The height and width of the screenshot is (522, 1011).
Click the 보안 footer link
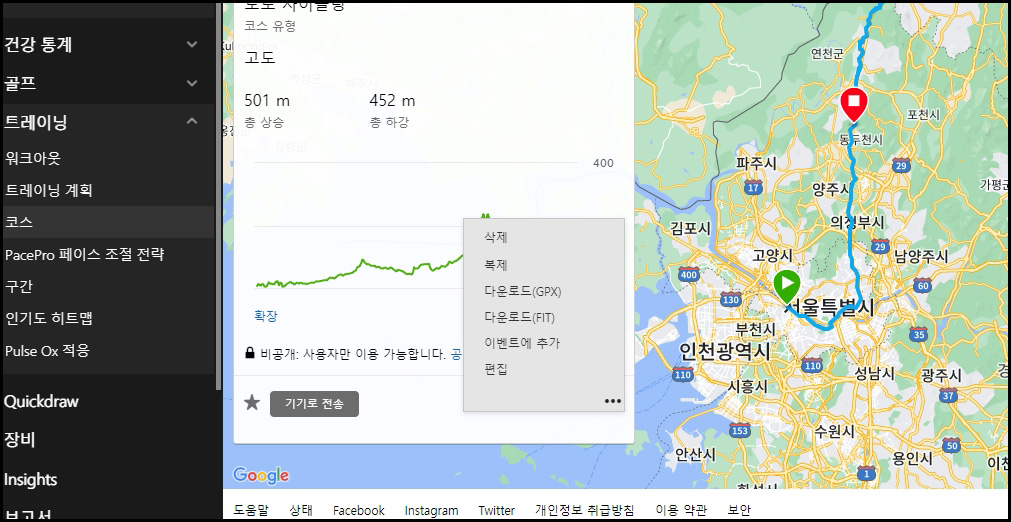point(739,510)
